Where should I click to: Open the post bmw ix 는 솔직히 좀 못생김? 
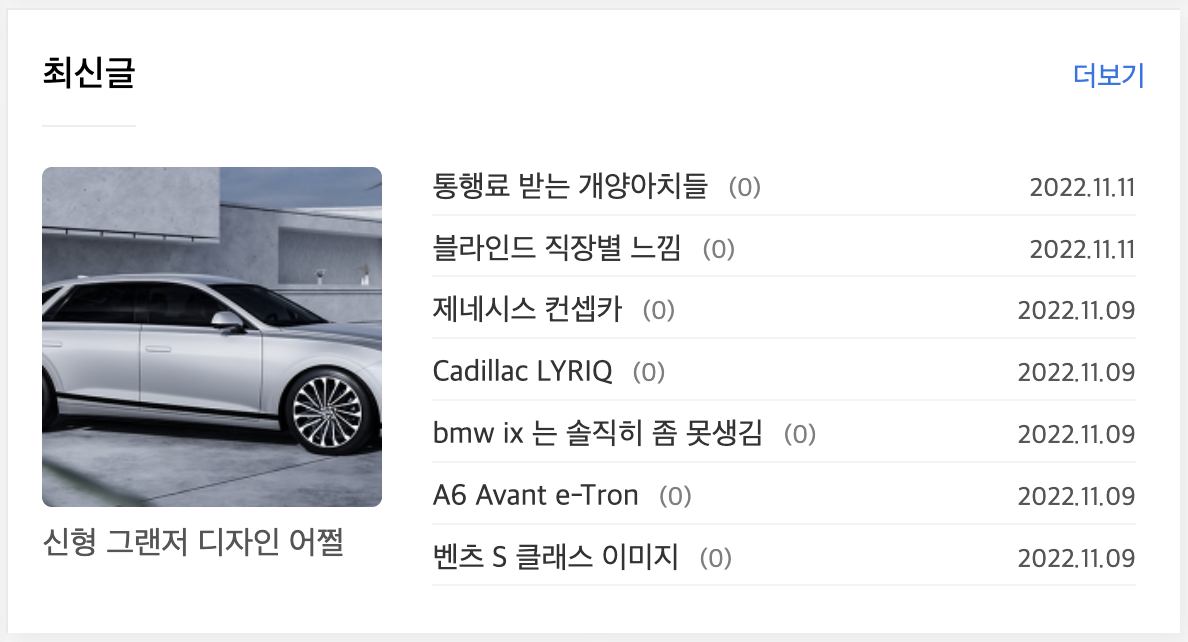[x=596, y=434]
